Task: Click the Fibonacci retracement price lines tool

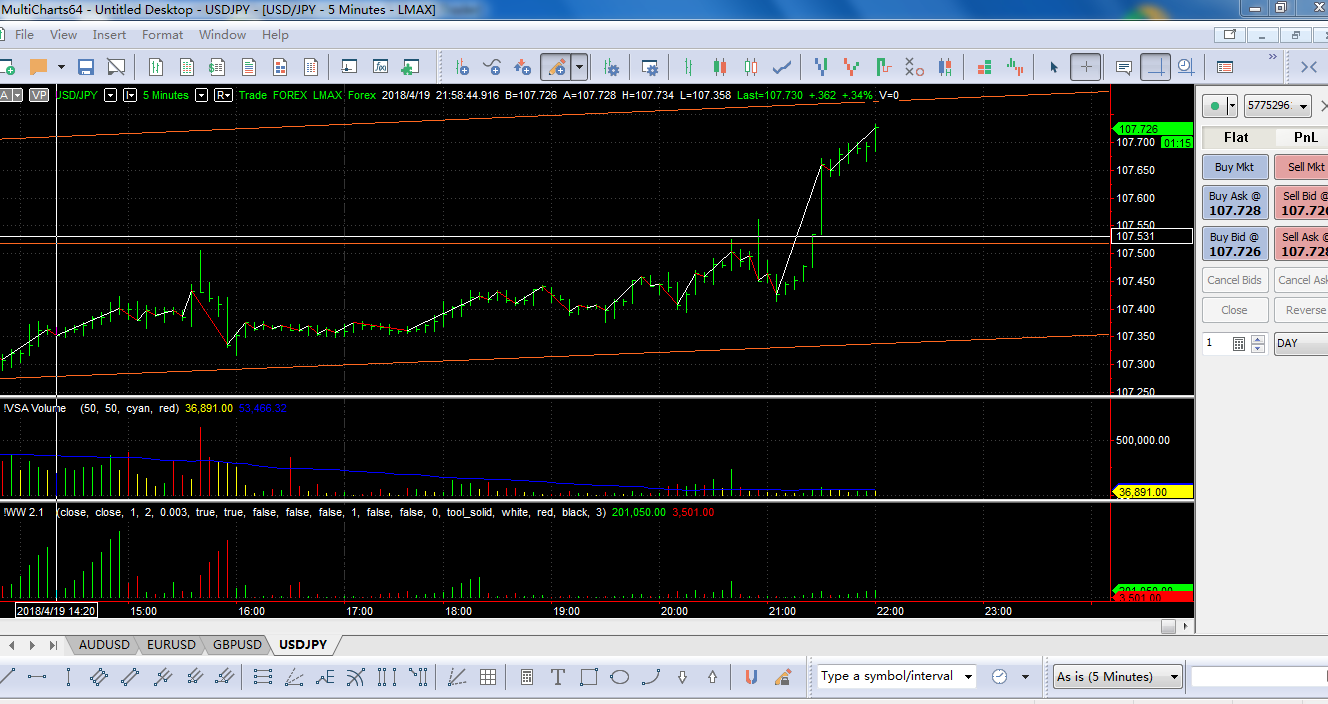Action: click(263, 677)
